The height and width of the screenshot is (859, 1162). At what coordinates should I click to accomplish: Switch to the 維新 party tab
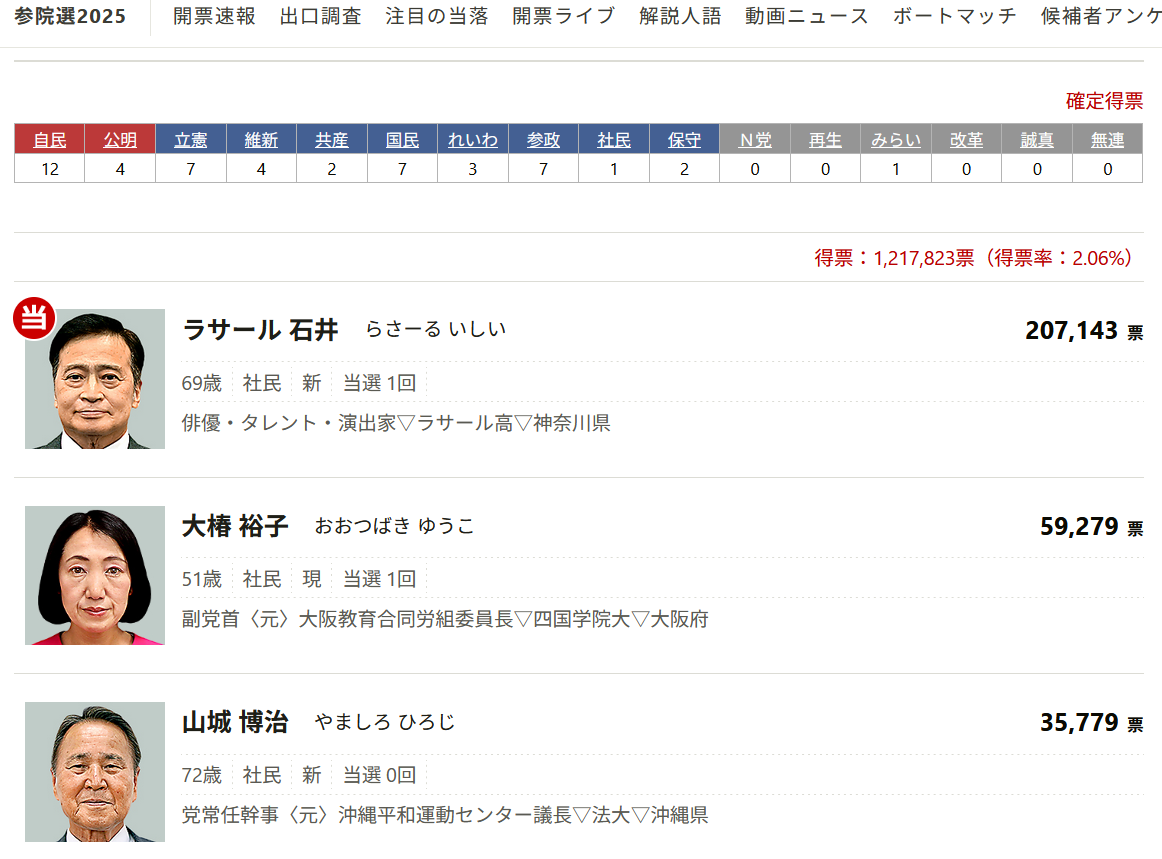[261, 140]
